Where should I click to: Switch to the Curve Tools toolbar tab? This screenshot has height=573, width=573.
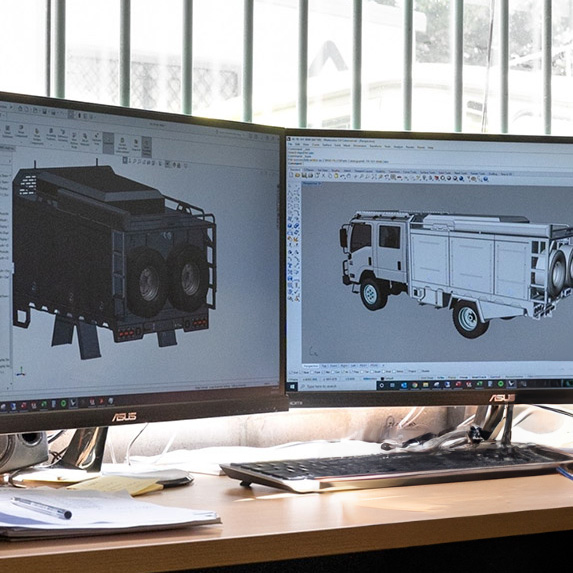[410, 172]
